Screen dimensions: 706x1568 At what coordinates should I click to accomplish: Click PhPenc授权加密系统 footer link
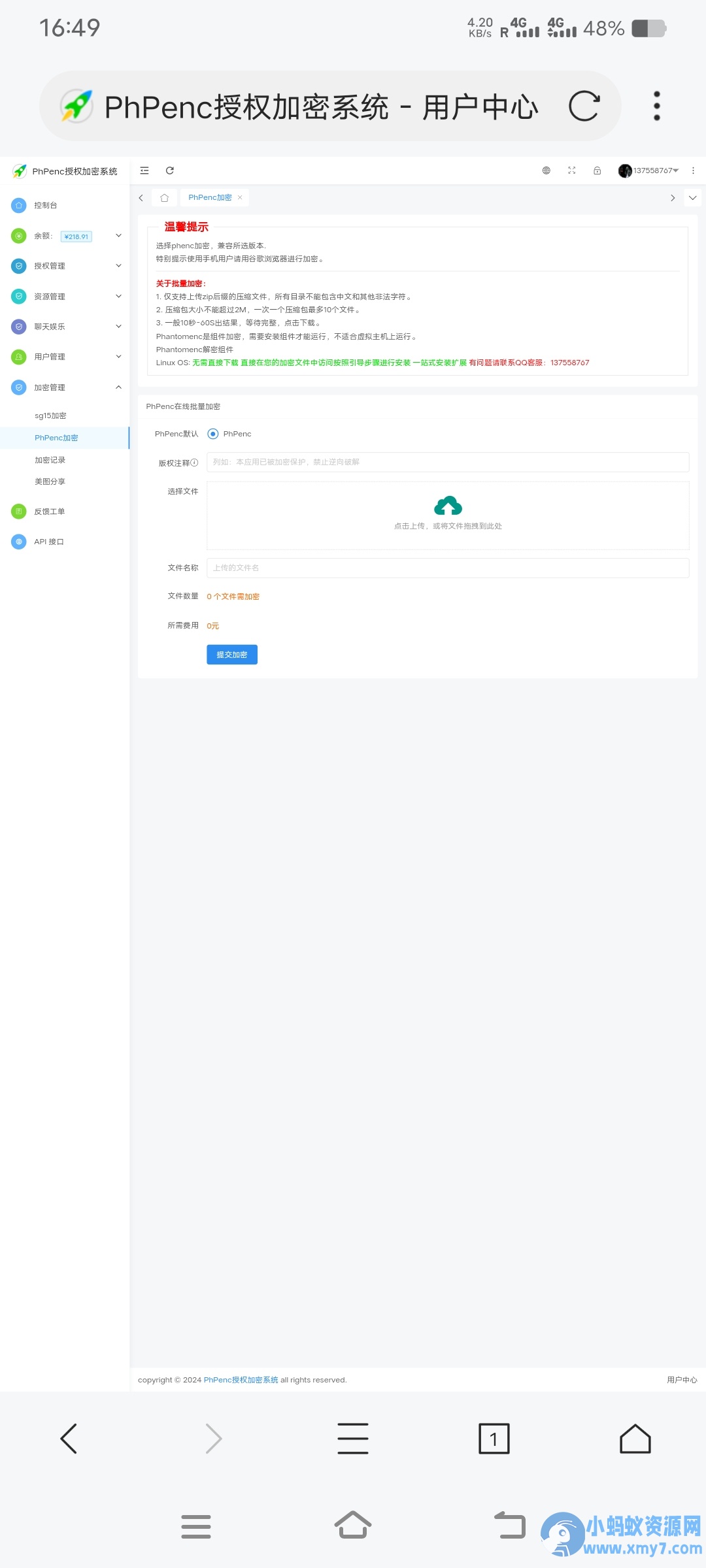(x=241, y=1380)
